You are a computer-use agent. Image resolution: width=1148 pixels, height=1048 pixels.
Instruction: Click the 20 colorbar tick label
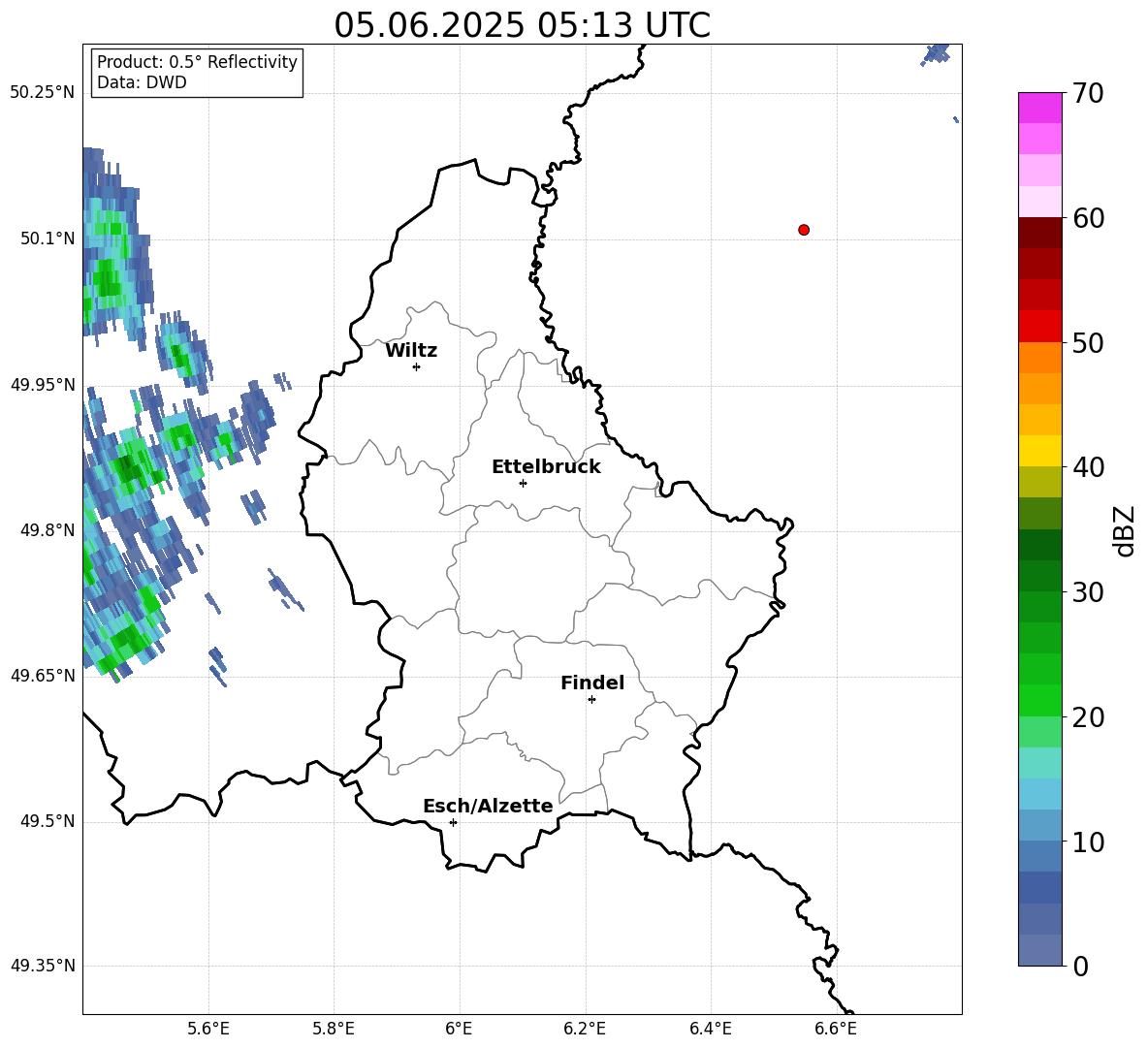tap(1088, 717)
